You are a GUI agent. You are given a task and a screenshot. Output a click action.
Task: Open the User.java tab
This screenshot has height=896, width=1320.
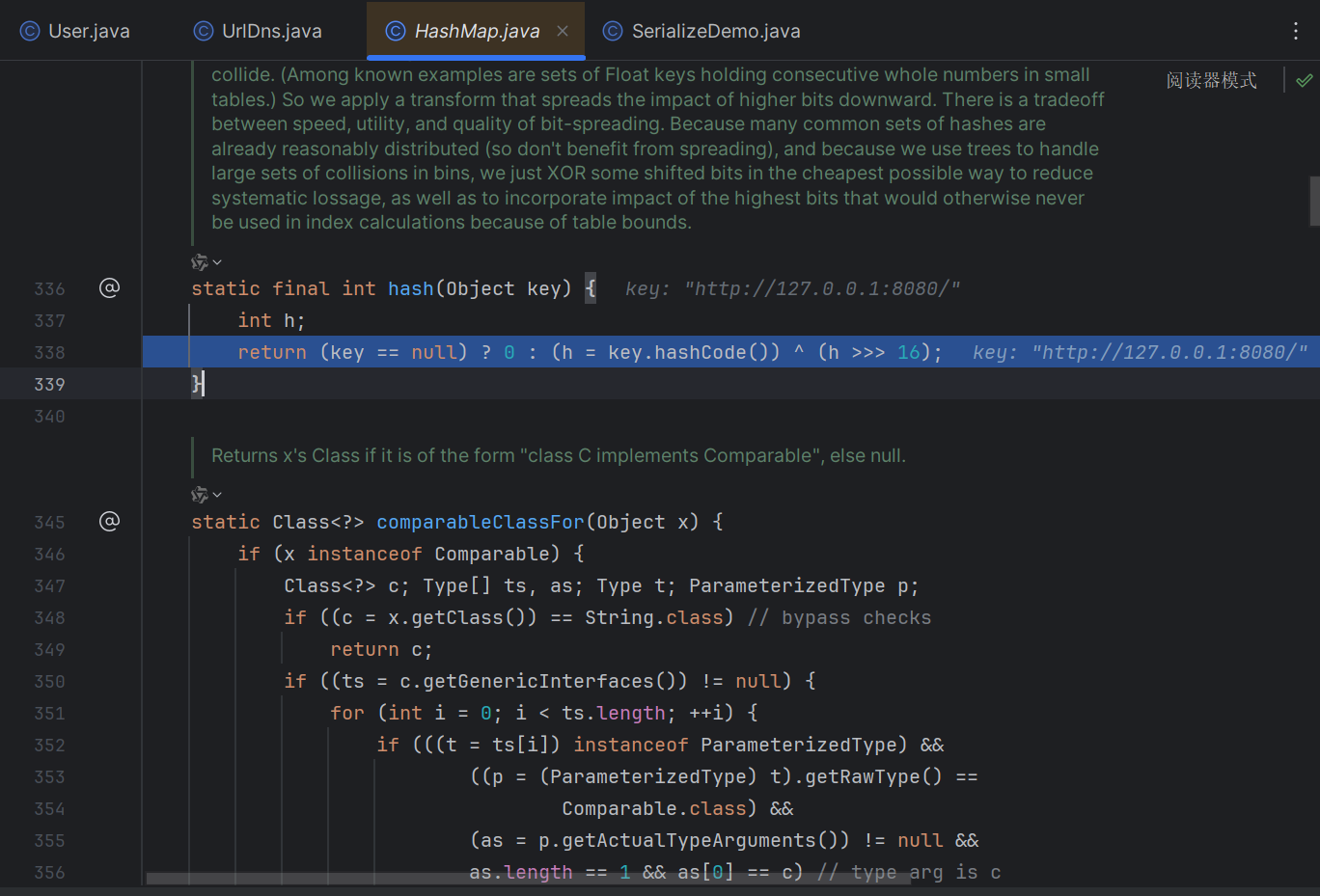tap(89, 31)
